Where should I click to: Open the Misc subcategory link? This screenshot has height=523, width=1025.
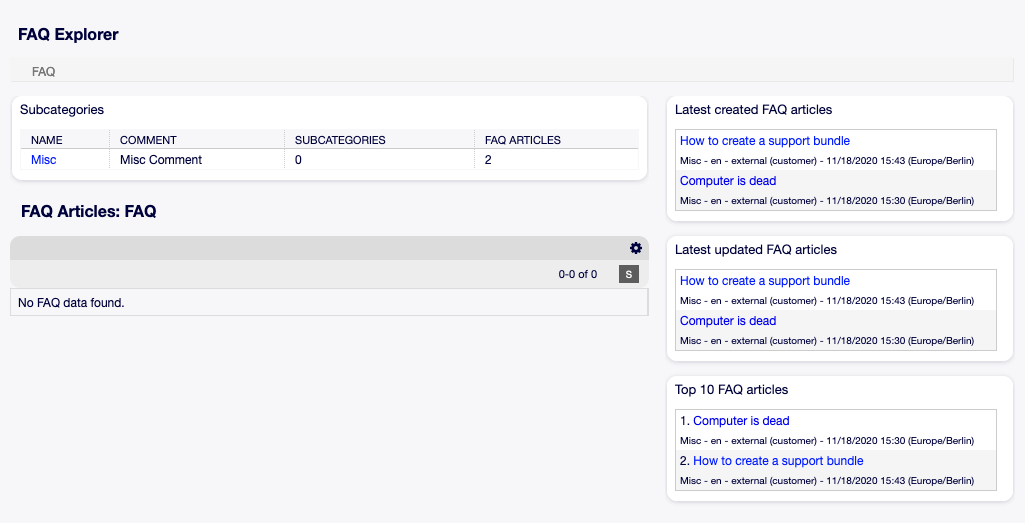pos(44,160)
